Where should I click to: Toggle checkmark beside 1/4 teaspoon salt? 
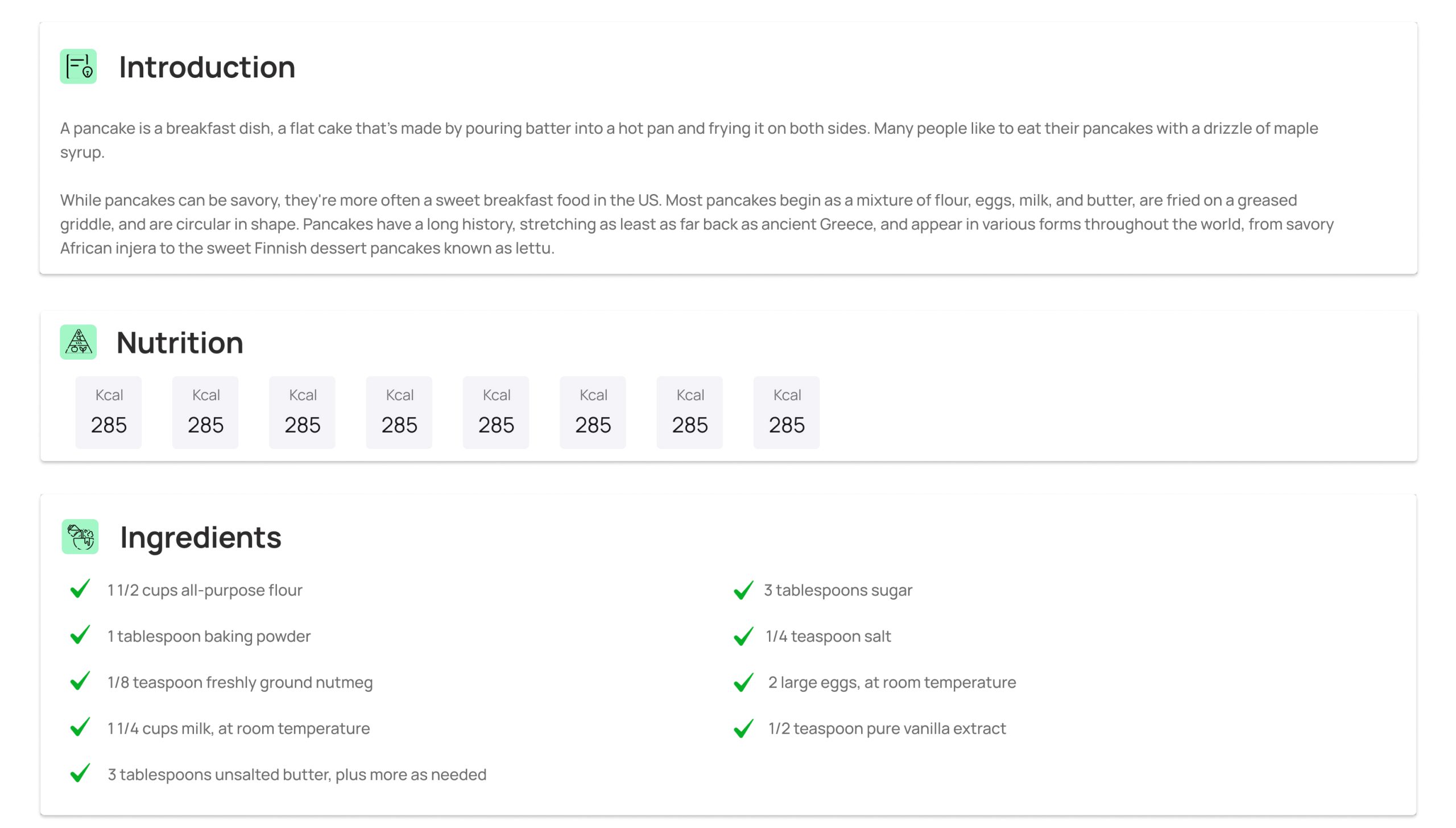click(x=743, y=636)
